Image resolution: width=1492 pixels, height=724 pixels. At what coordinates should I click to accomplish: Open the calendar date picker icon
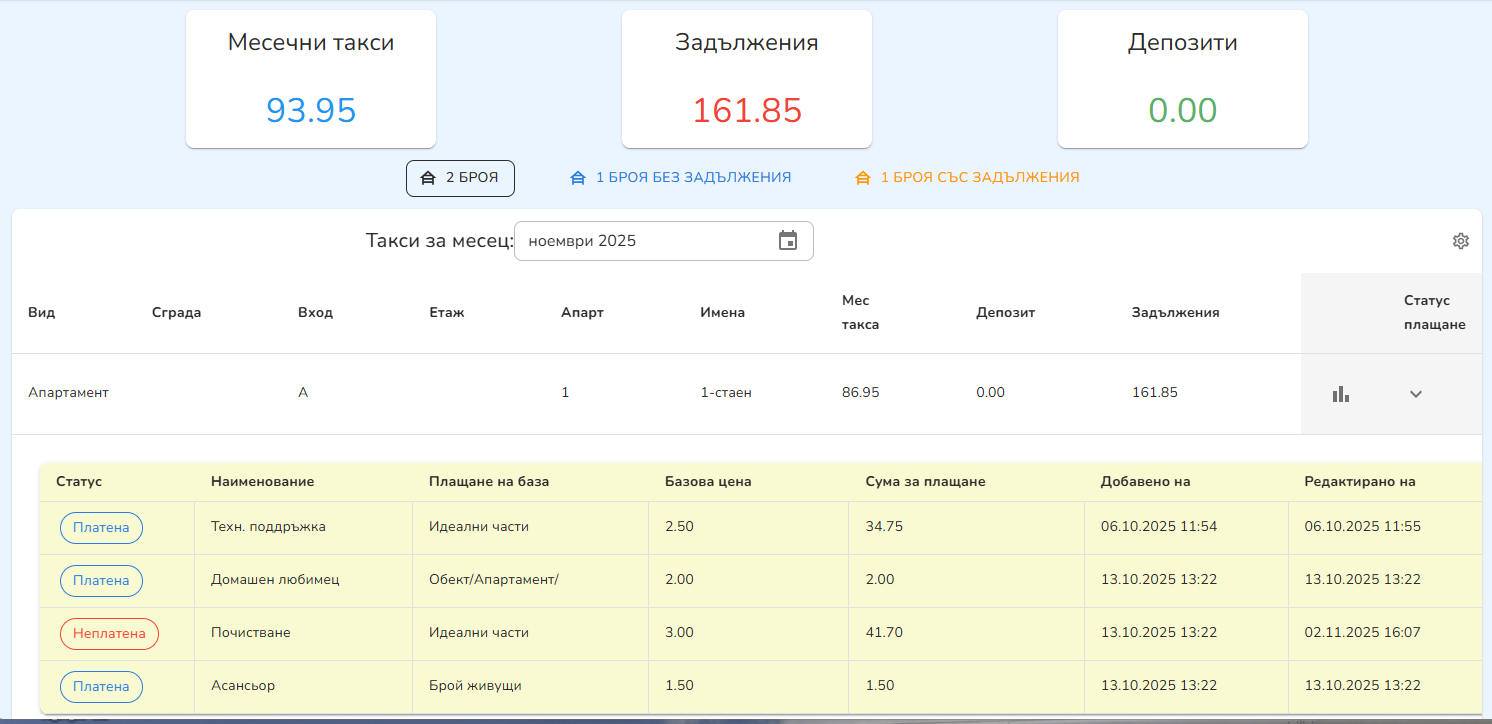pos(788,241)
